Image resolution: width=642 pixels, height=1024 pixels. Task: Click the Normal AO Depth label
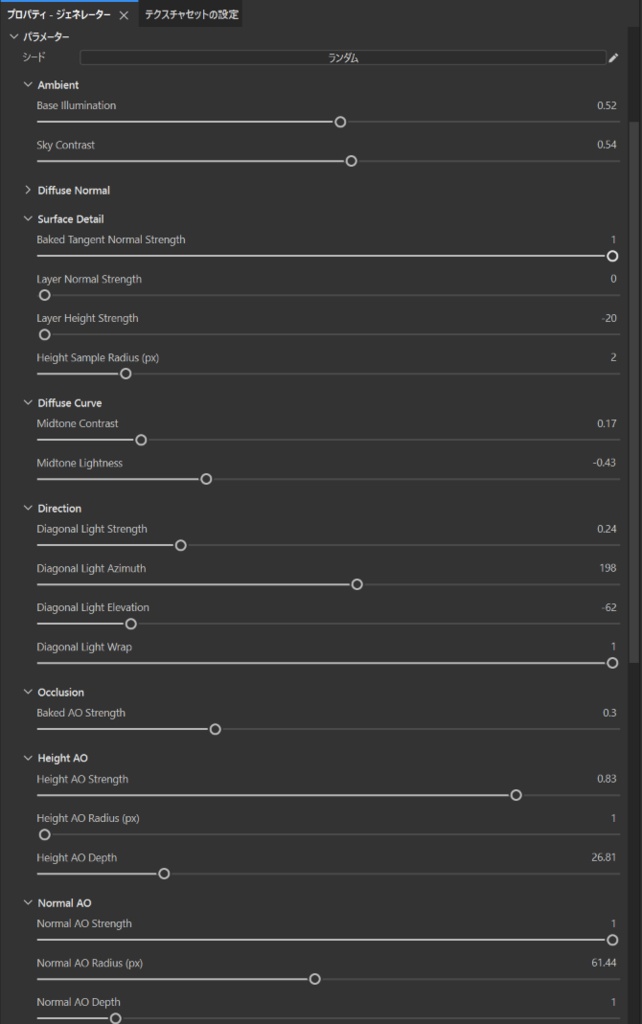point(78,1002)
